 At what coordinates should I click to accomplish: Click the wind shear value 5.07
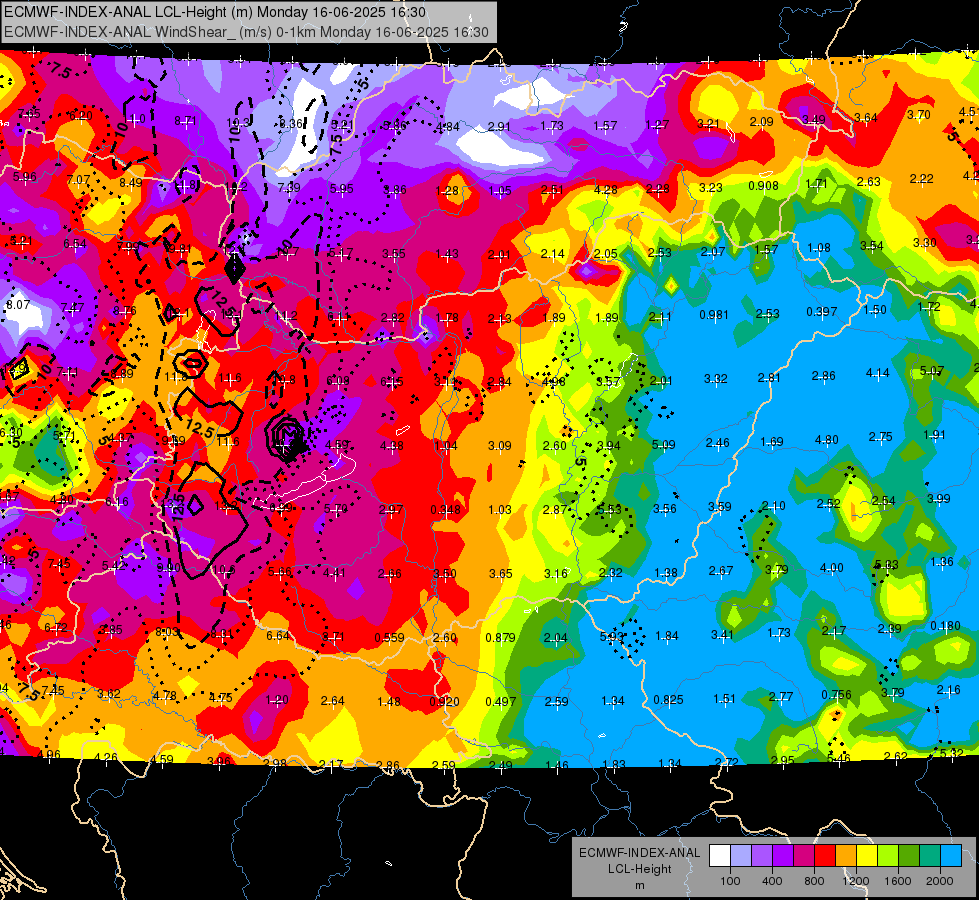[x=932, y=371]
